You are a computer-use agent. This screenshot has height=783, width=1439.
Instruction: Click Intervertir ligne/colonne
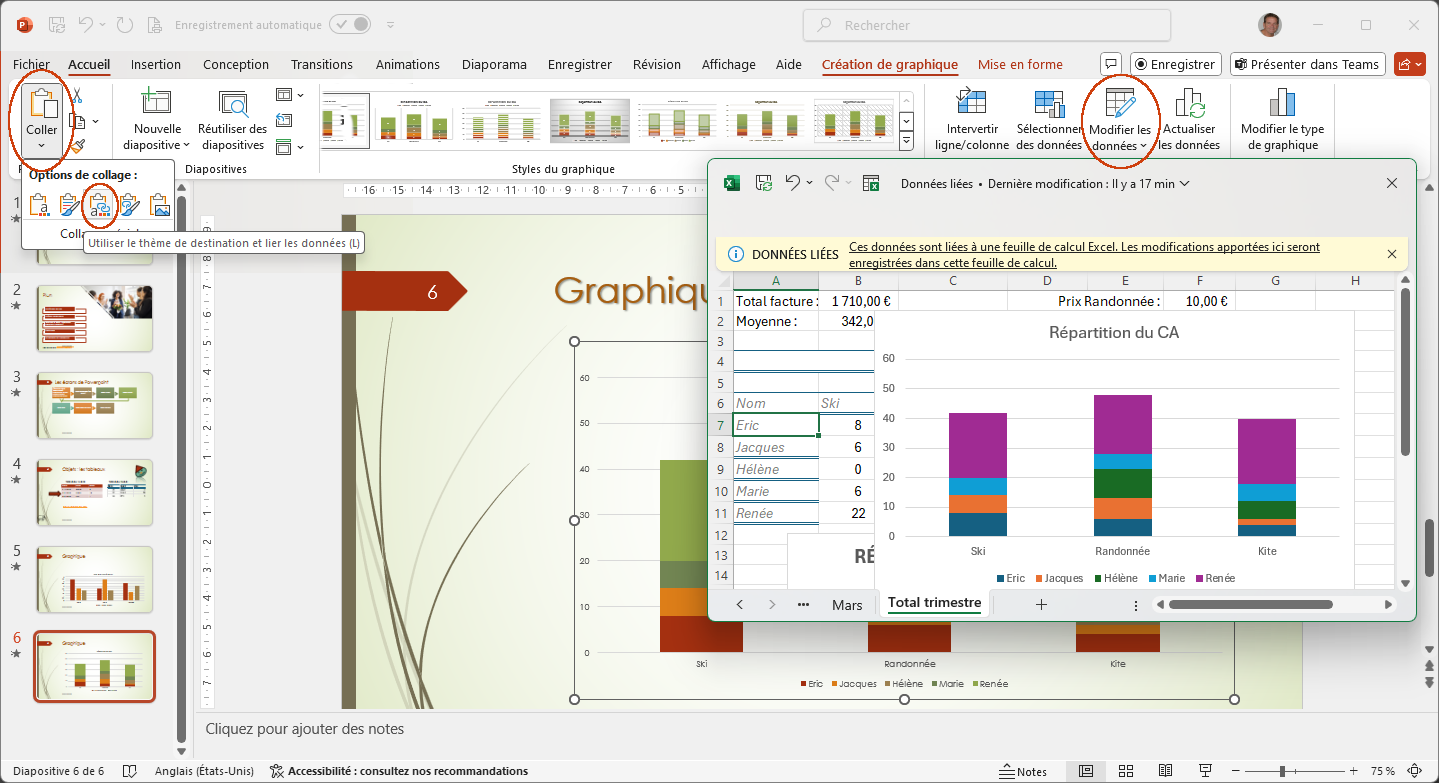(972, 121)
